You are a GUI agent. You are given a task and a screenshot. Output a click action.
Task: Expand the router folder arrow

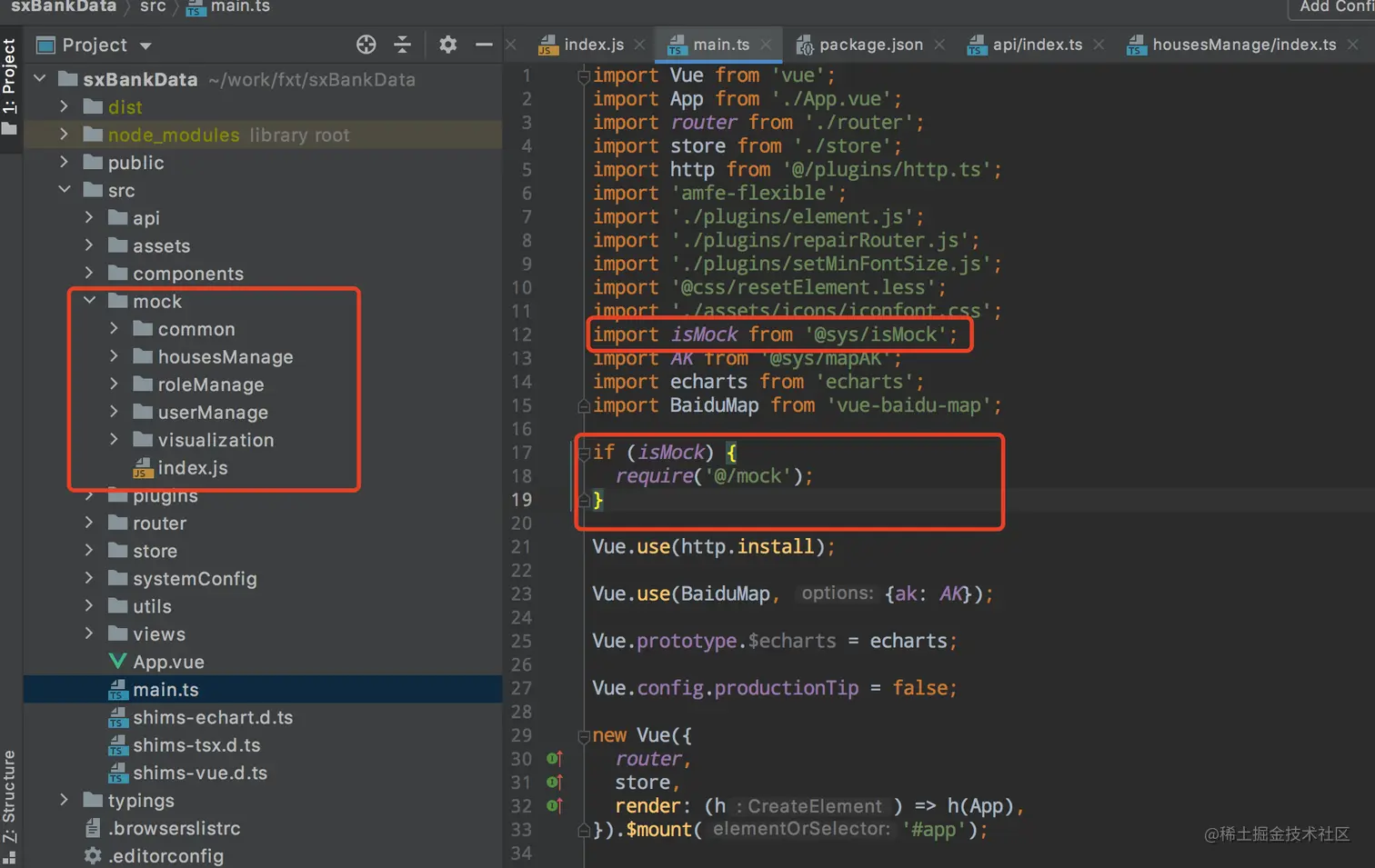tap(88, 523)
